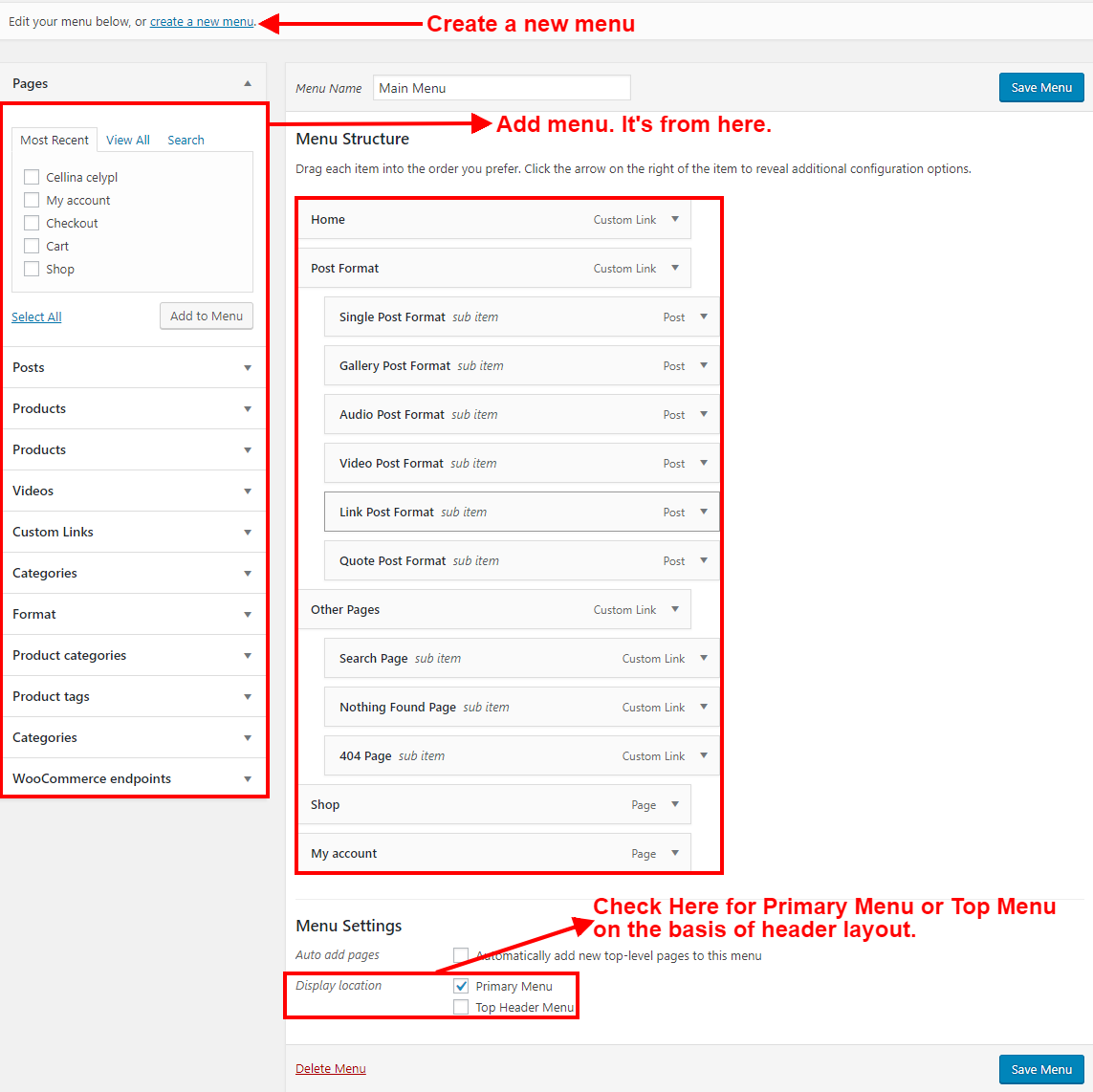
Task: Switch to the View All tab
Action: coord(127,140)
